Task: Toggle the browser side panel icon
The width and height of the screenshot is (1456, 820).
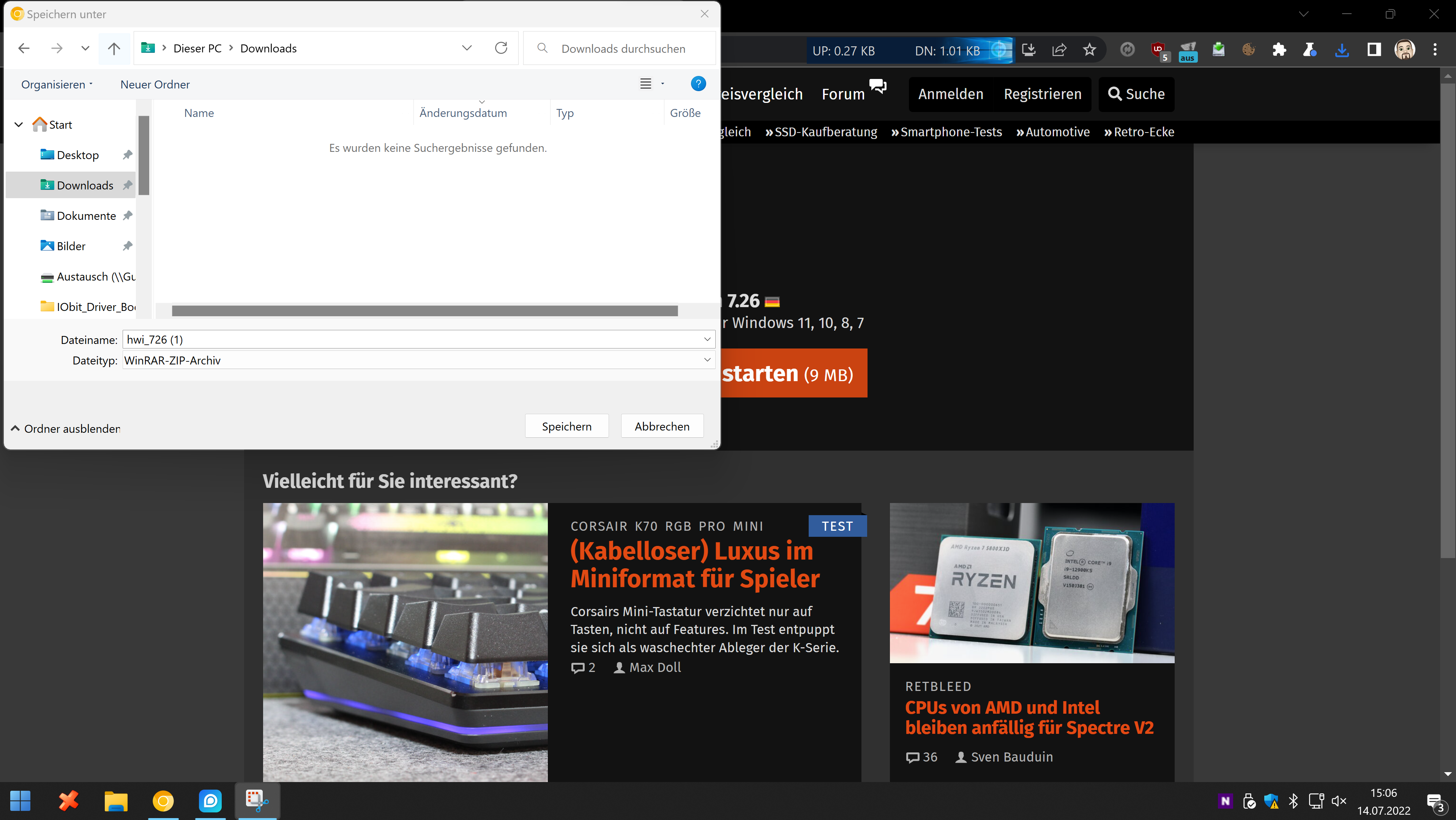Action: pyautogui.click(x=1374, y=50)
